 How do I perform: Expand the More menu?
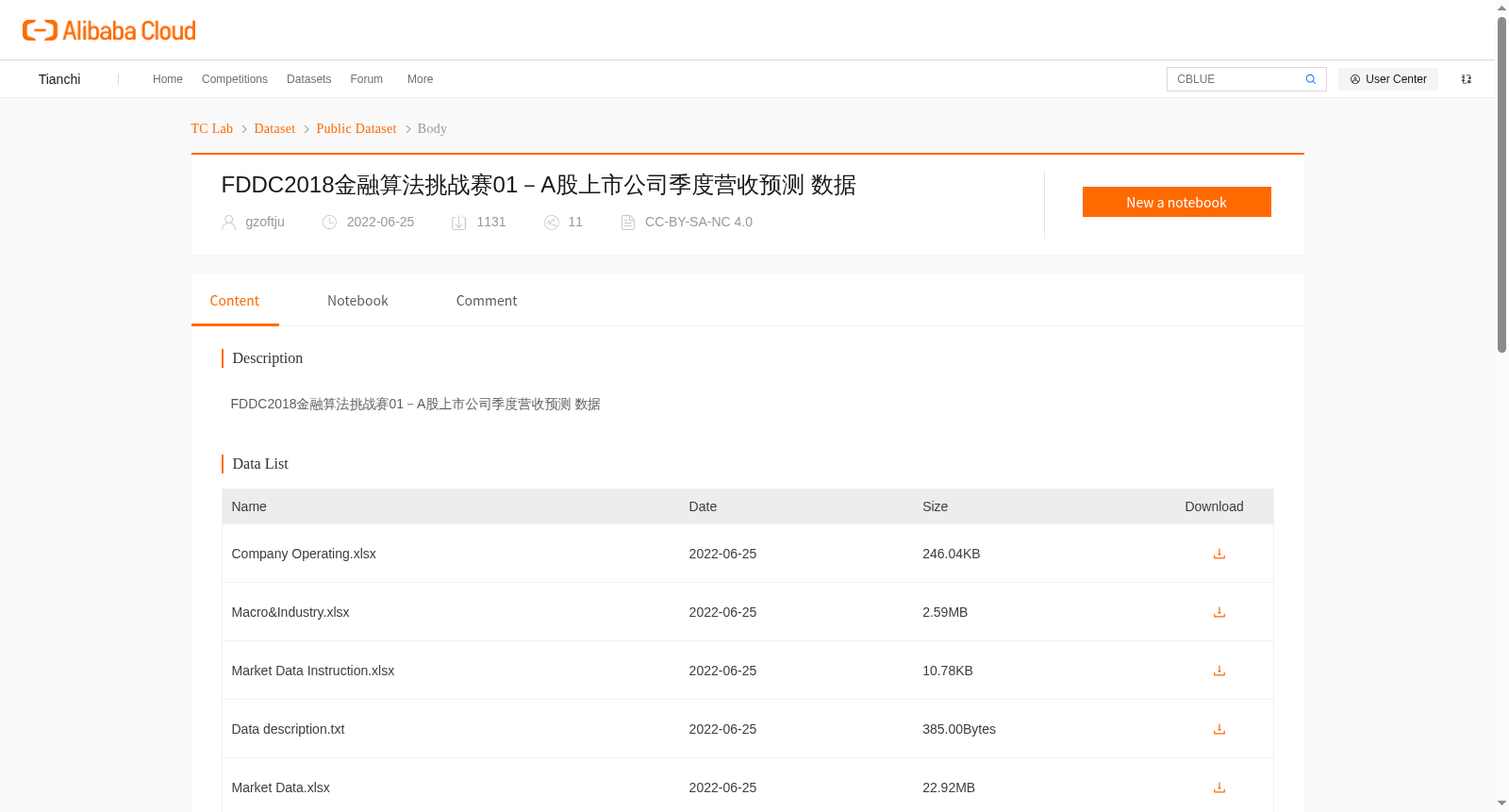click(x=420, y=79)
